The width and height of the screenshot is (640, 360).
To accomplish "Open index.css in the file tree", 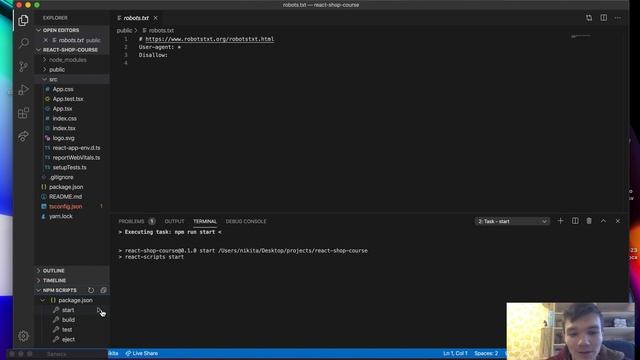I will (64, 118).
